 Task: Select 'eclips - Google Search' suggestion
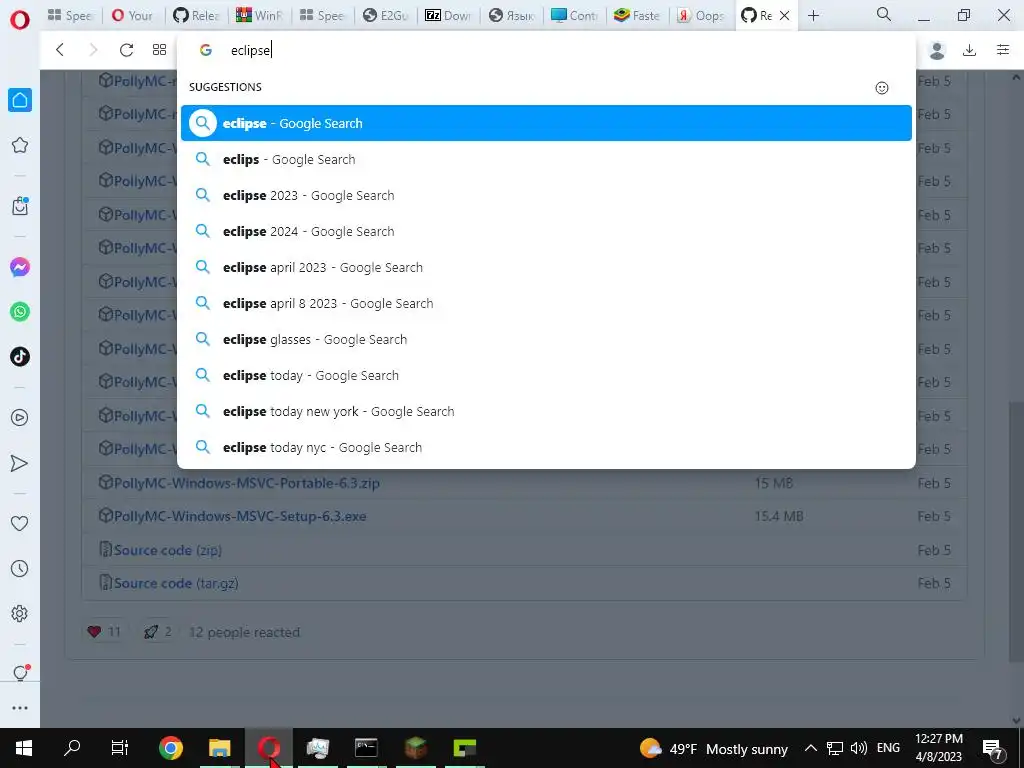[x=546, y=159]
